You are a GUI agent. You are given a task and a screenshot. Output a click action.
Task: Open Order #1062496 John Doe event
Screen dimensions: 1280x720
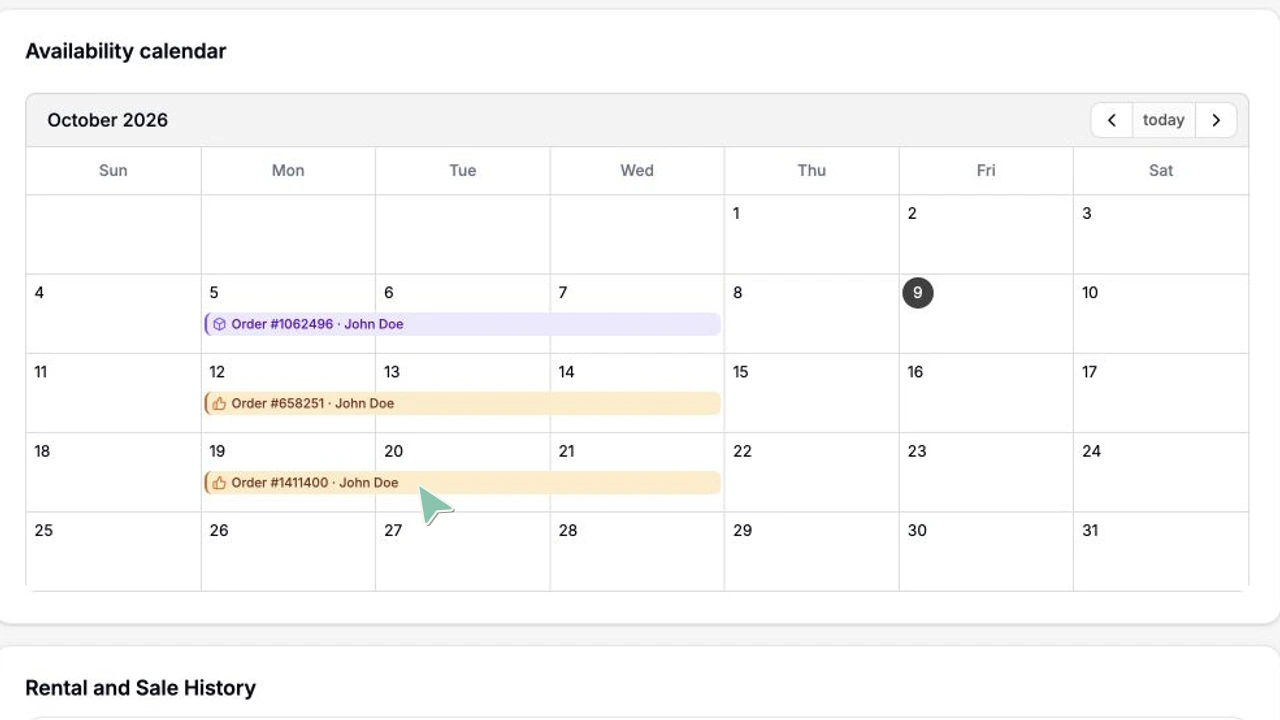pos(463,324)
